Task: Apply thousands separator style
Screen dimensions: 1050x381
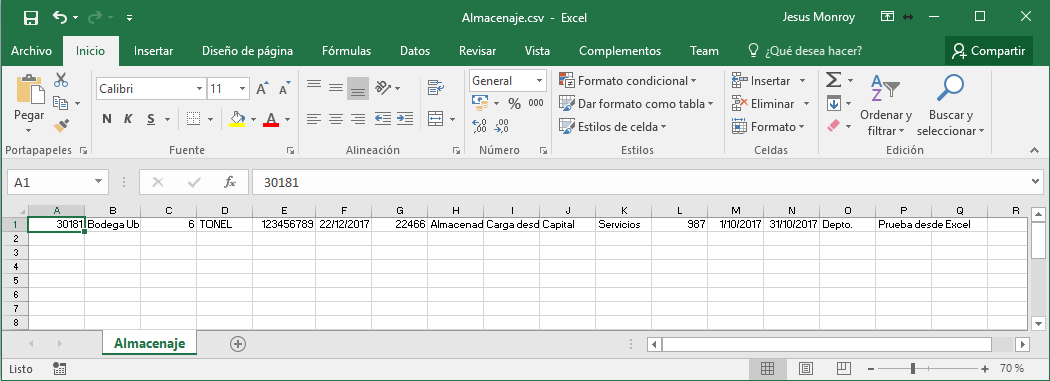Action: point(536,104)
